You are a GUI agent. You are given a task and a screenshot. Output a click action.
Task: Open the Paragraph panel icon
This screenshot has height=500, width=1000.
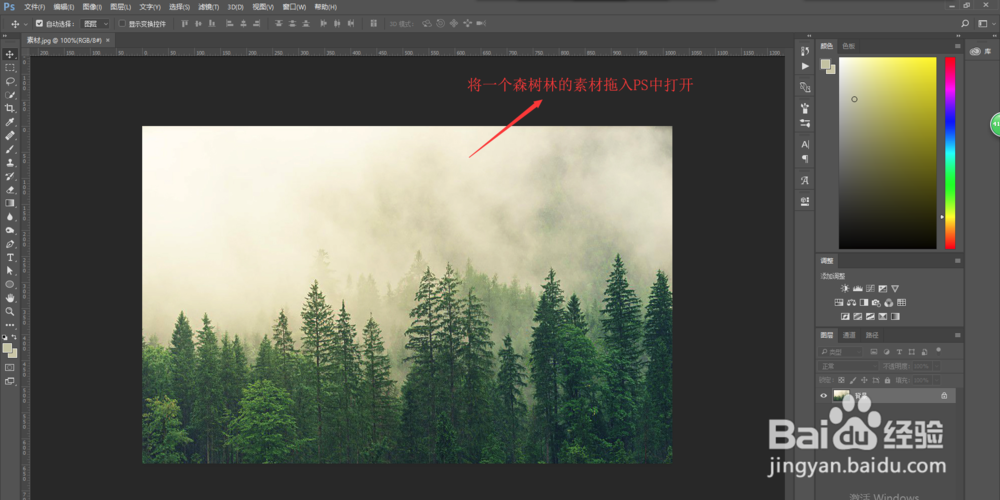pyautogui.click(x=805, y=159)
